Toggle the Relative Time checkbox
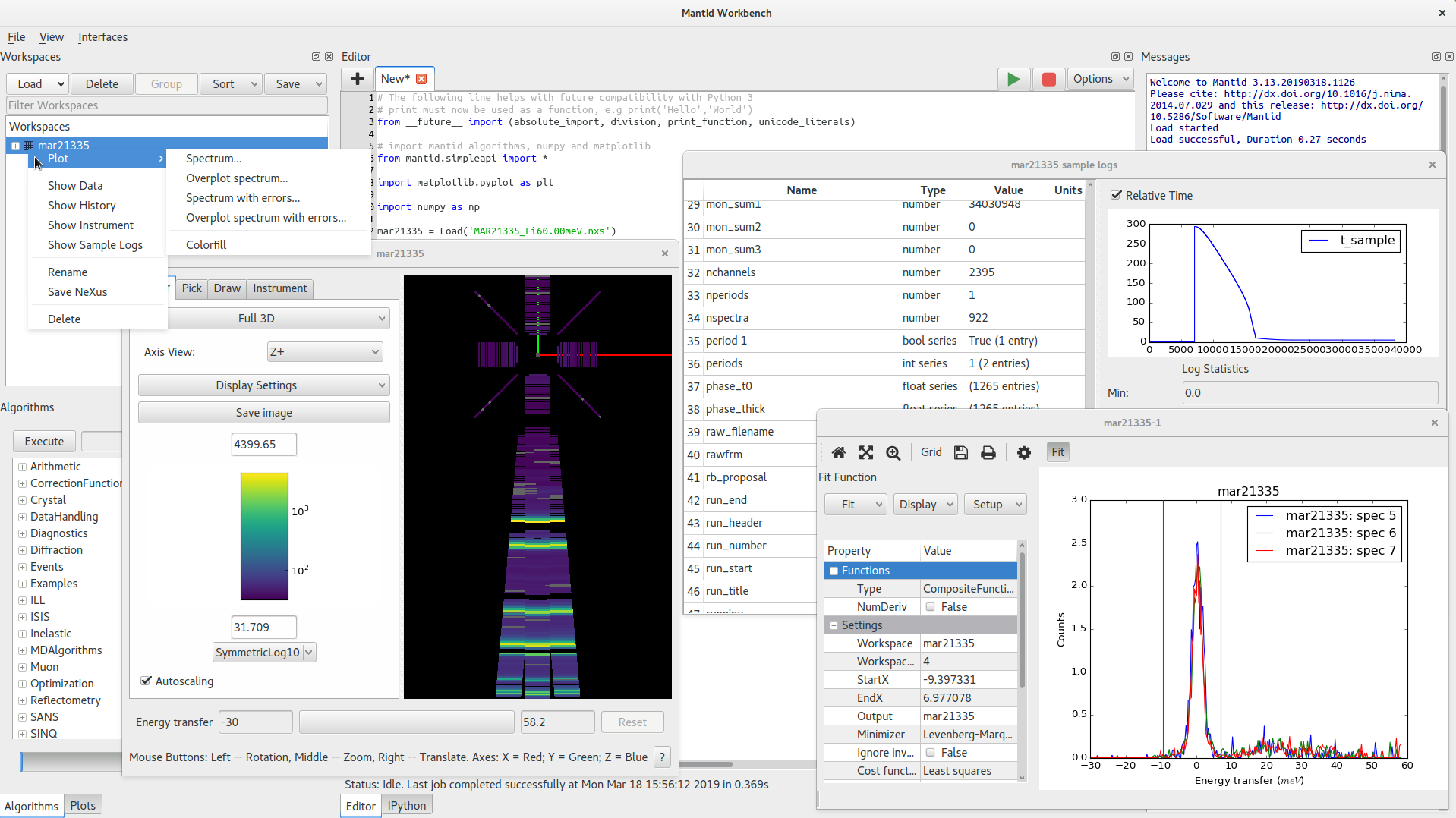Image resolution: width=1456 pixels, height=818 pixels. click(1116, 195)
